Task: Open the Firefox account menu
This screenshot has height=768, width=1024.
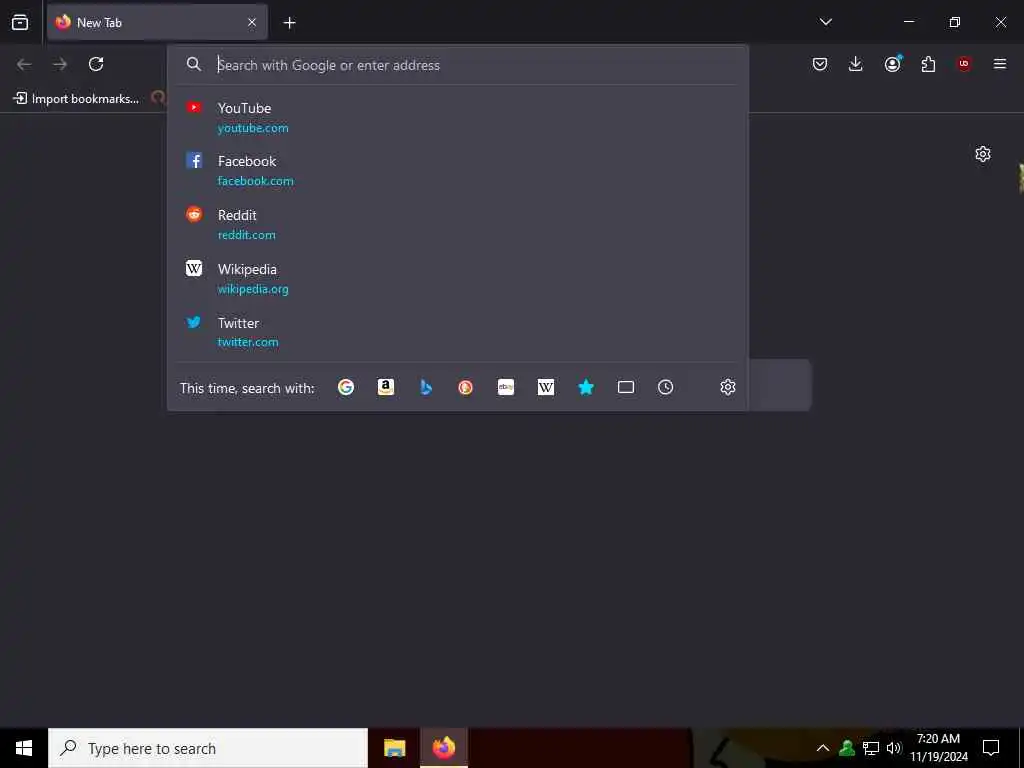Action: 893,63
